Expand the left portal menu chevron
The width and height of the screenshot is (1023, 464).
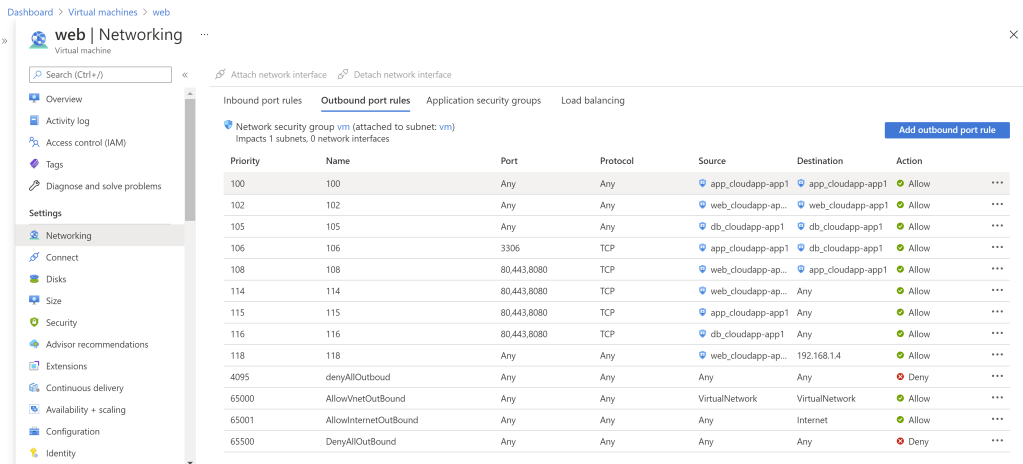(5, 41)
